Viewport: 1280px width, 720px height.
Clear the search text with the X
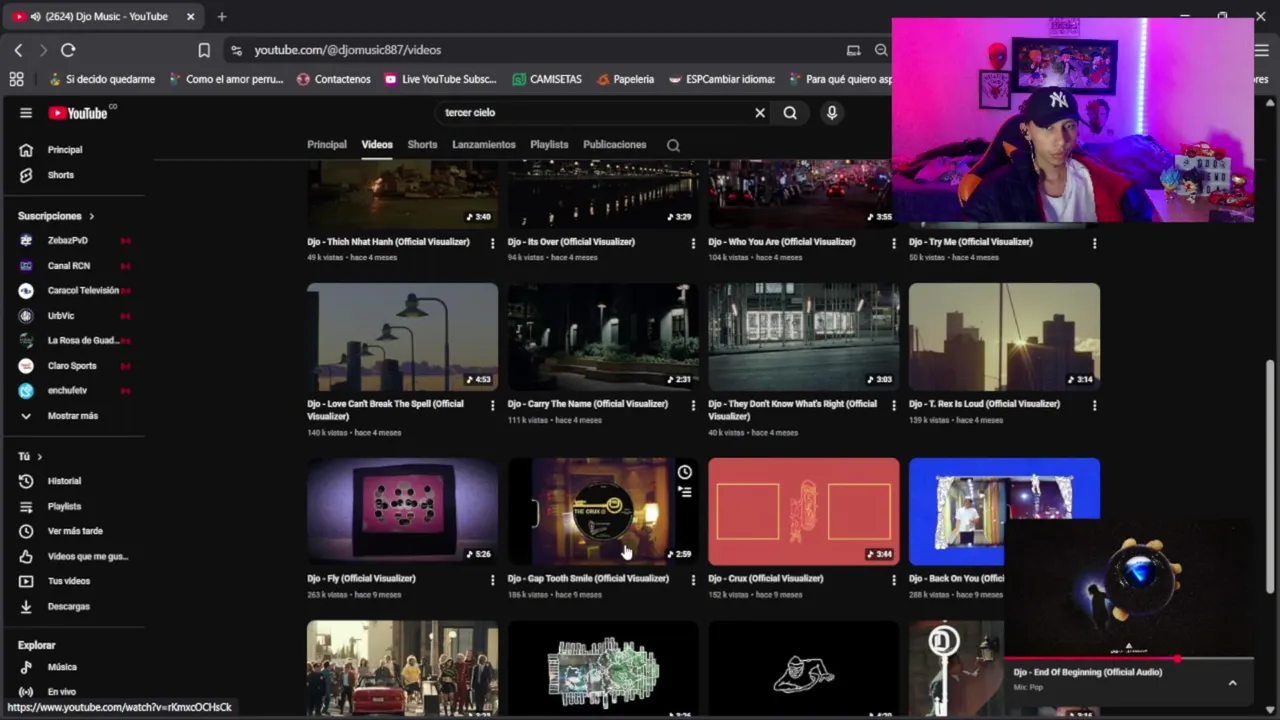coord(760,113)
